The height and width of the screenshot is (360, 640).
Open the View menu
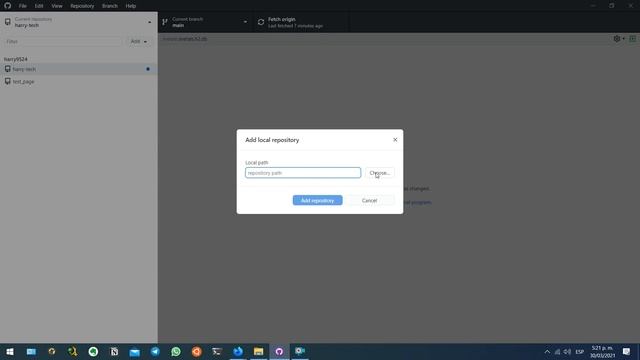tap(57, 6)
